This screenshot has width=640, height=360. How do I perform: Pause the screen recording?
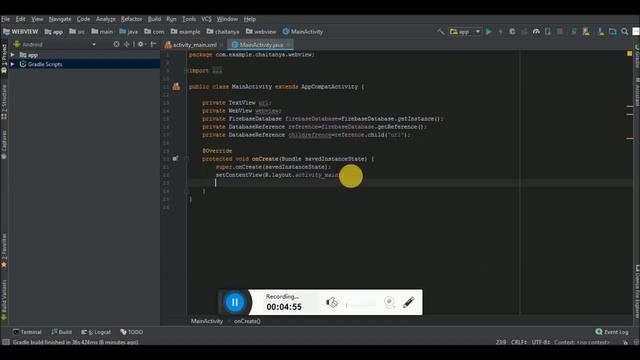(x=235, y=302)
